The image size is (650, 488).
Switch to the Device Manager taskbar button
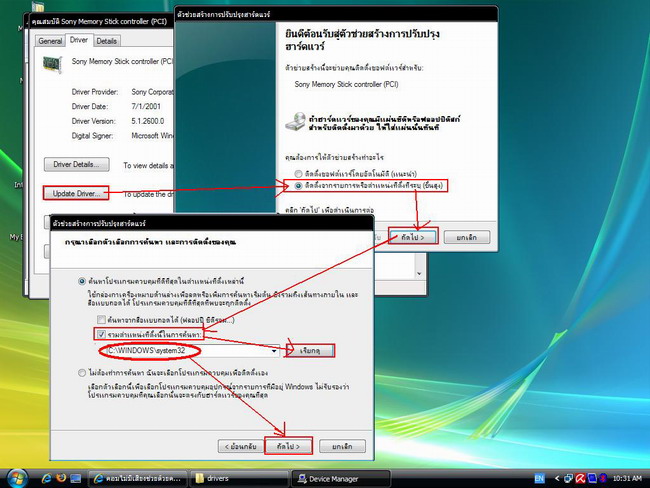(x=341, y=478)
